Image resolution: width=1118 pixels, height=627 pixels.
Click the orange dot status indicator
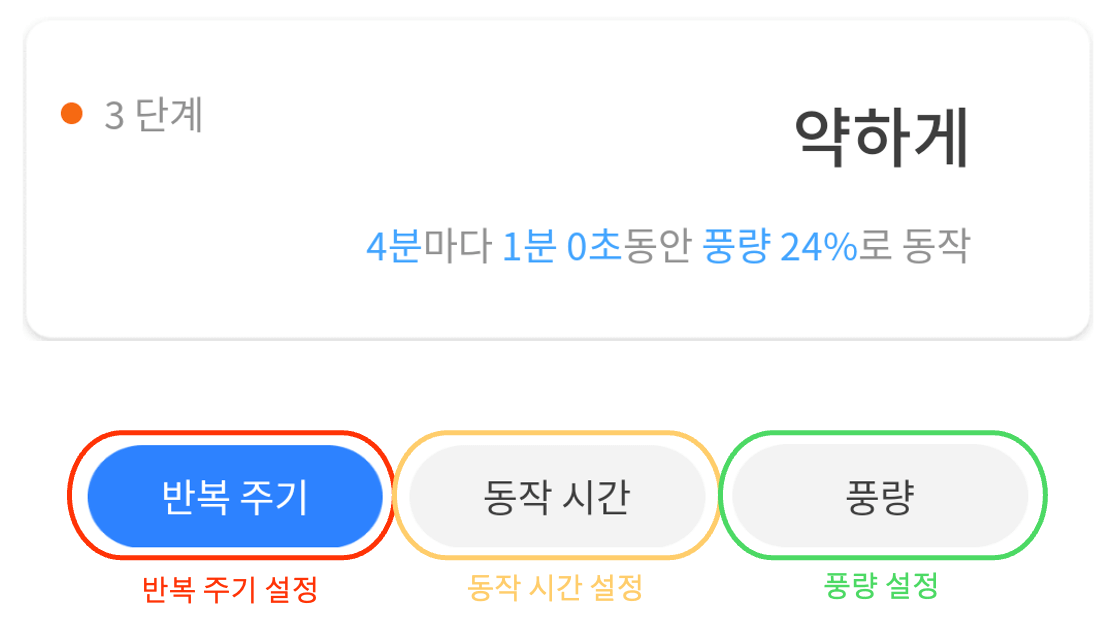71,114
